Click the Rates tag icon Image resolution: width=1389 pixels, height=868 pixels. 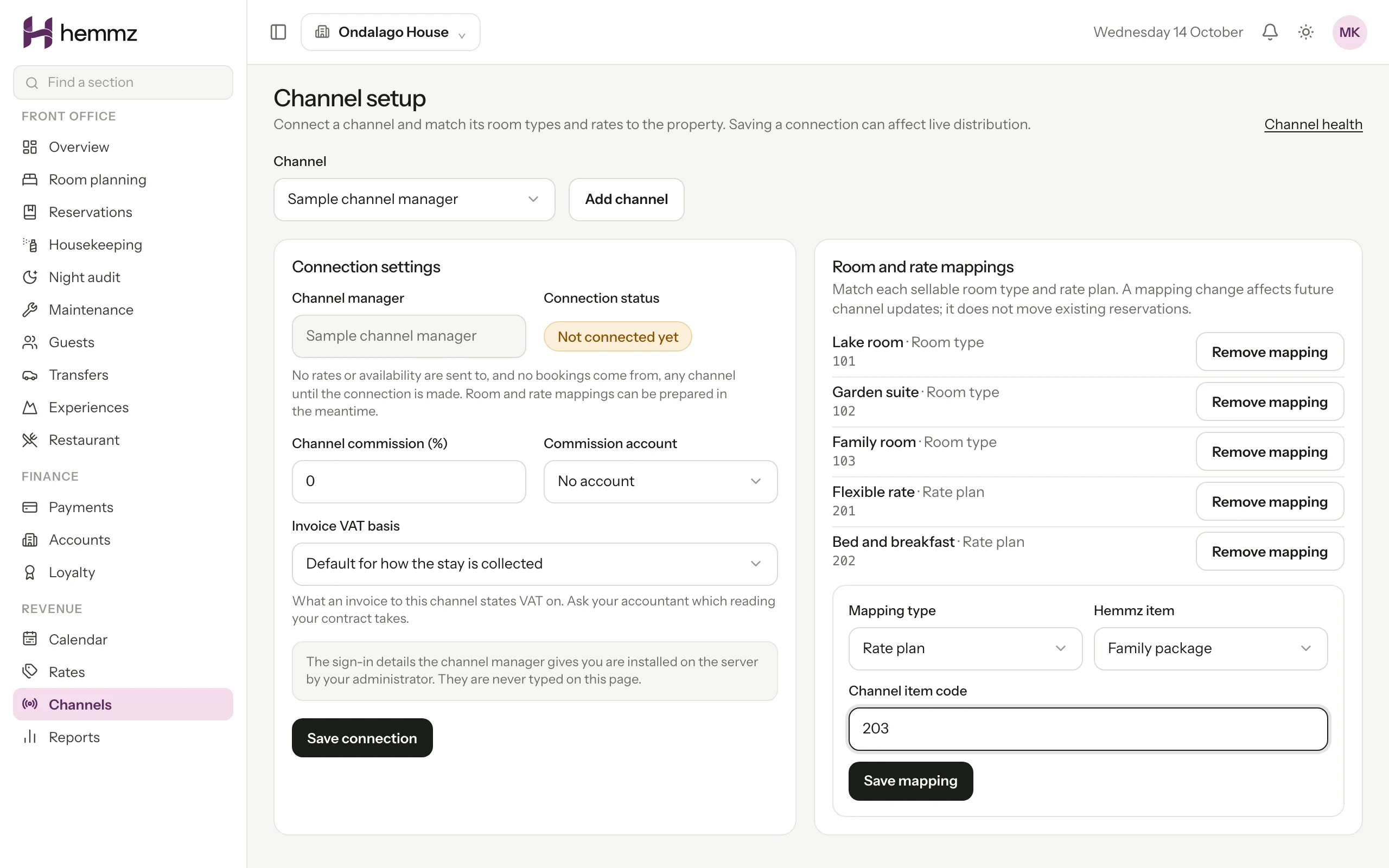pyautogui.click(x=30, y=672)
